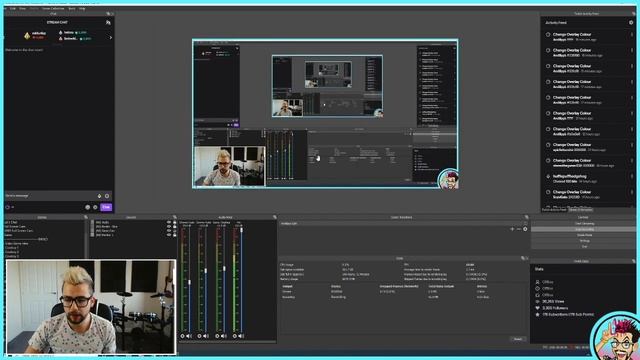This screenshot has width=640, height=360.
Task: Open settings gear of first mixer channel
Action: (x=182, y=336)
